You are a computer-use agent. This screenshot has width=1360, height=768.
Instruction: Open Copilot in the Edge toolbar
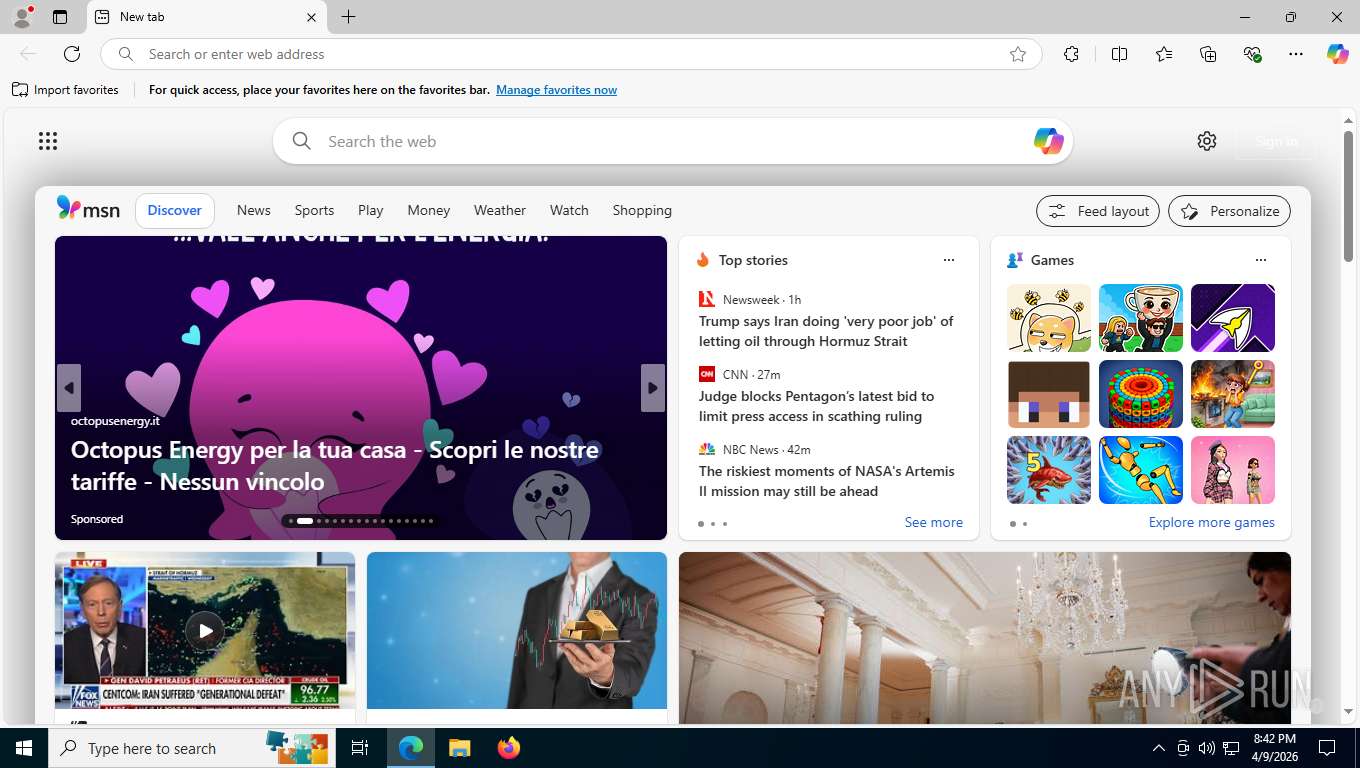pos(1338,54)
